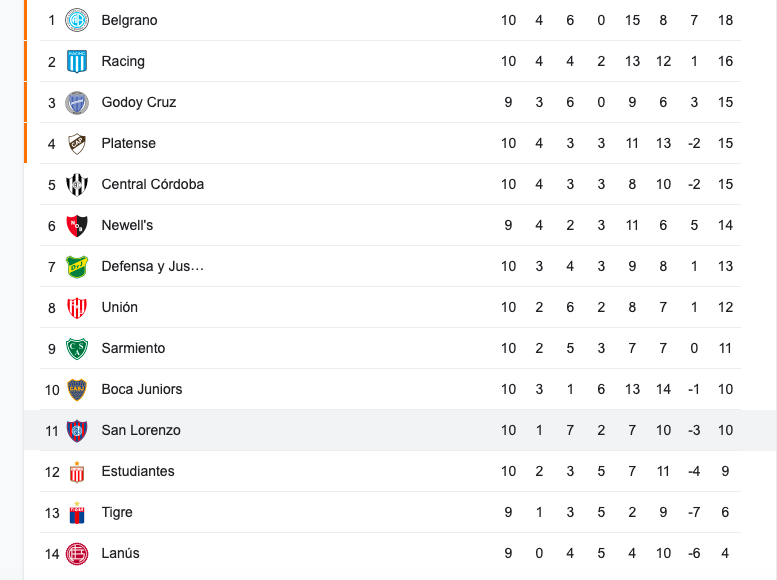
Task: Click the Tigre crest icon
Action: click(x=77, y=513)
